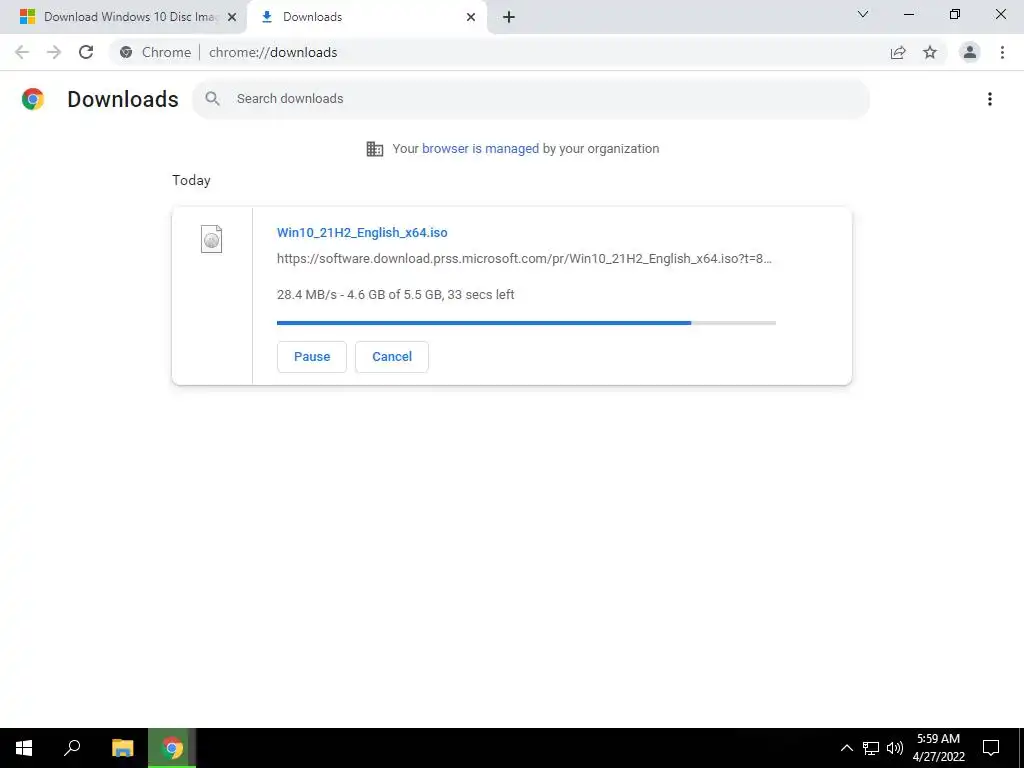Image resolution: width=1024 pixels, height=768 pixels.
Task: Close the Downloads tab
Action: point(471,17)
